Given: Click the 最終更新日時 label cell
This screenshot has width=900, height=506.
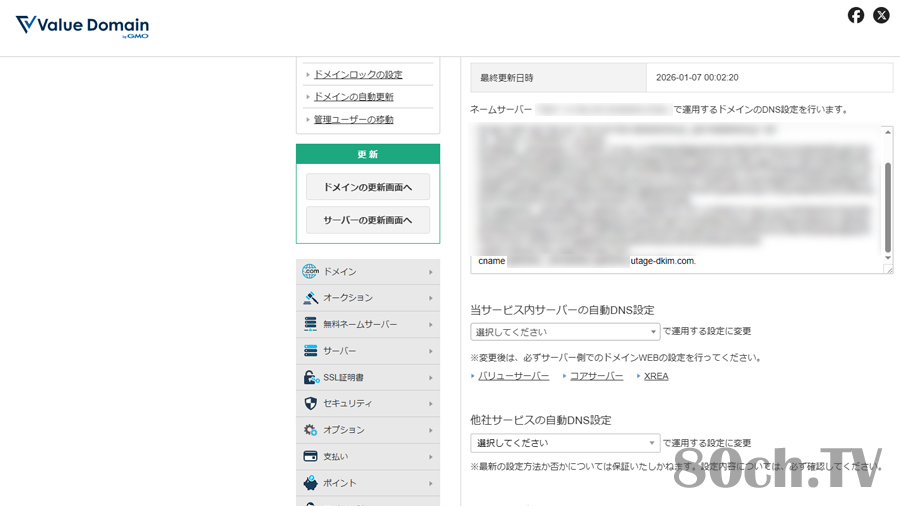Looking at the screenshot, I should [558, 77].
